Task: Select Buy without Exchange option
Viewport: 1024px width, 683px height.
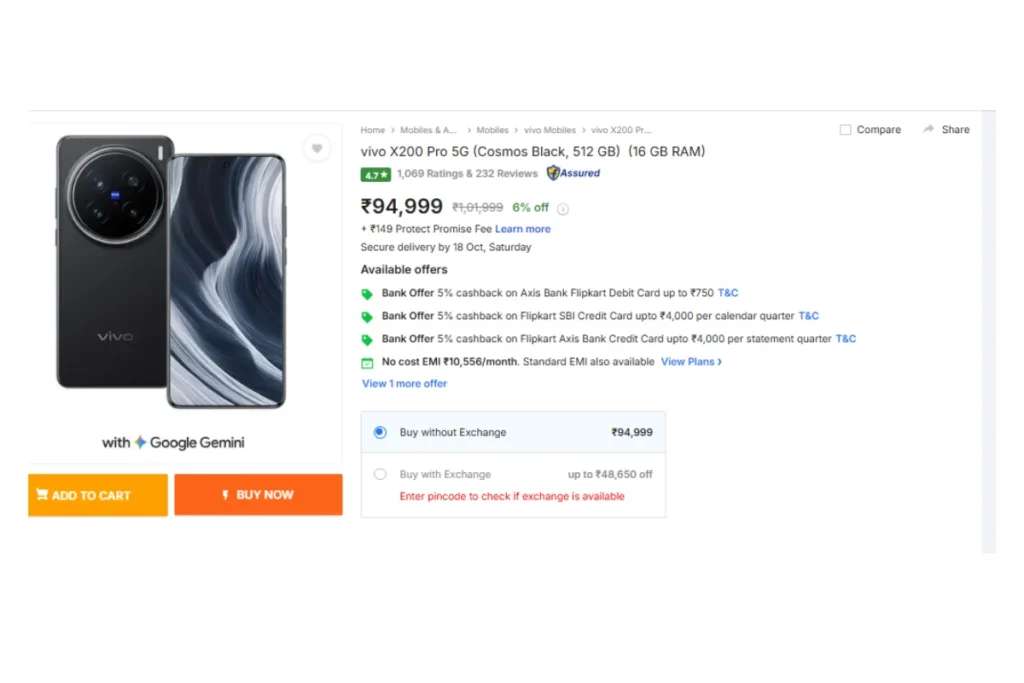Action: (380, 432)
